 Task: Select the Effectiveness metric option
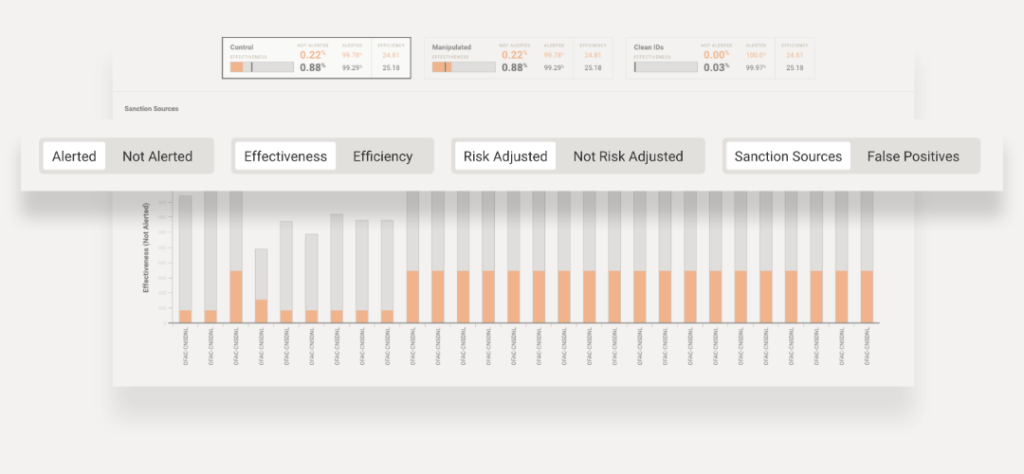[x=285, y=156]
